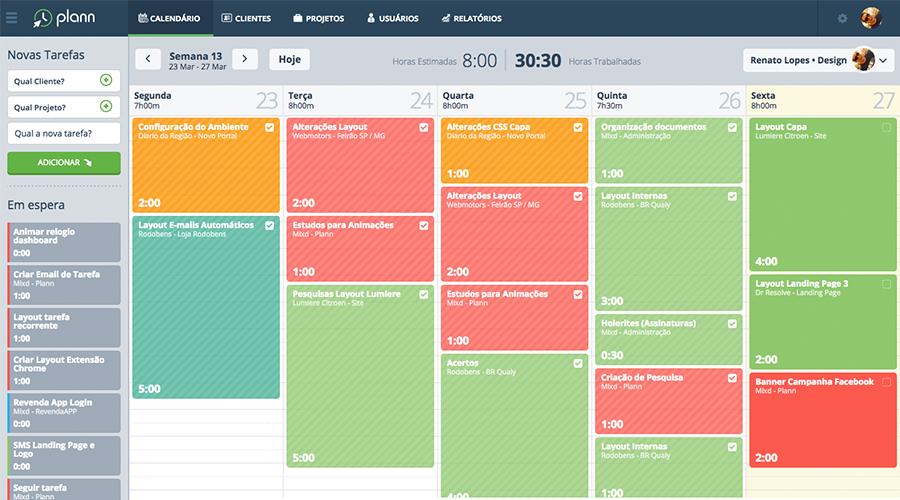Uncheck Wednesday Estudos para Animações checkbox
Viewport: 900px width, 500px height.
click(578, 294)
